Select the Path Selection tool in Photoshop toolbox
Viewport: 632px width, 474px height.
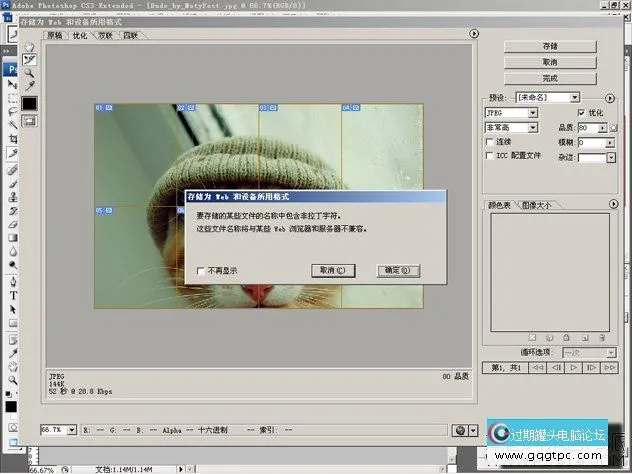click(12, 309)
